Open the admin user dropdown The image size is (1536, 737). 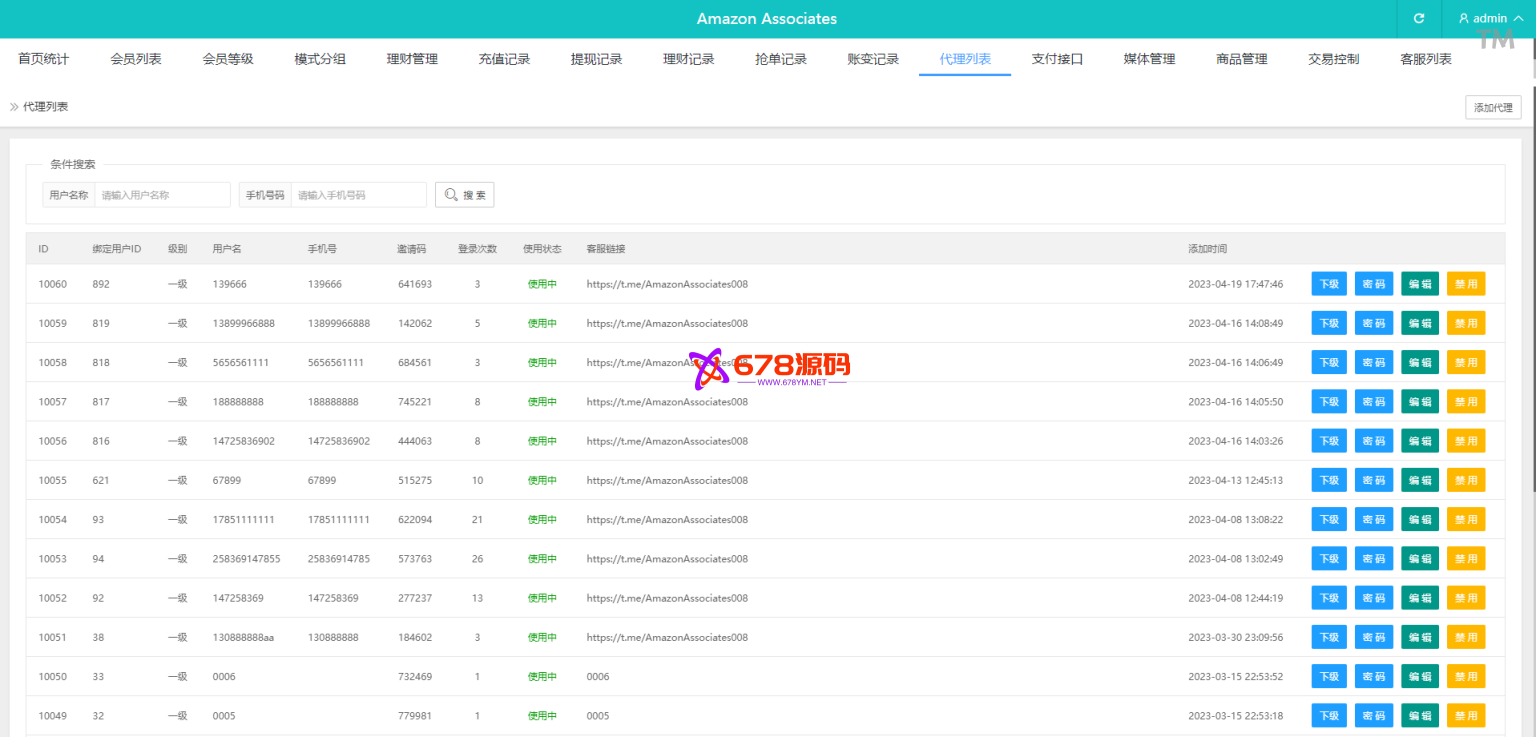pos(1490,19)
